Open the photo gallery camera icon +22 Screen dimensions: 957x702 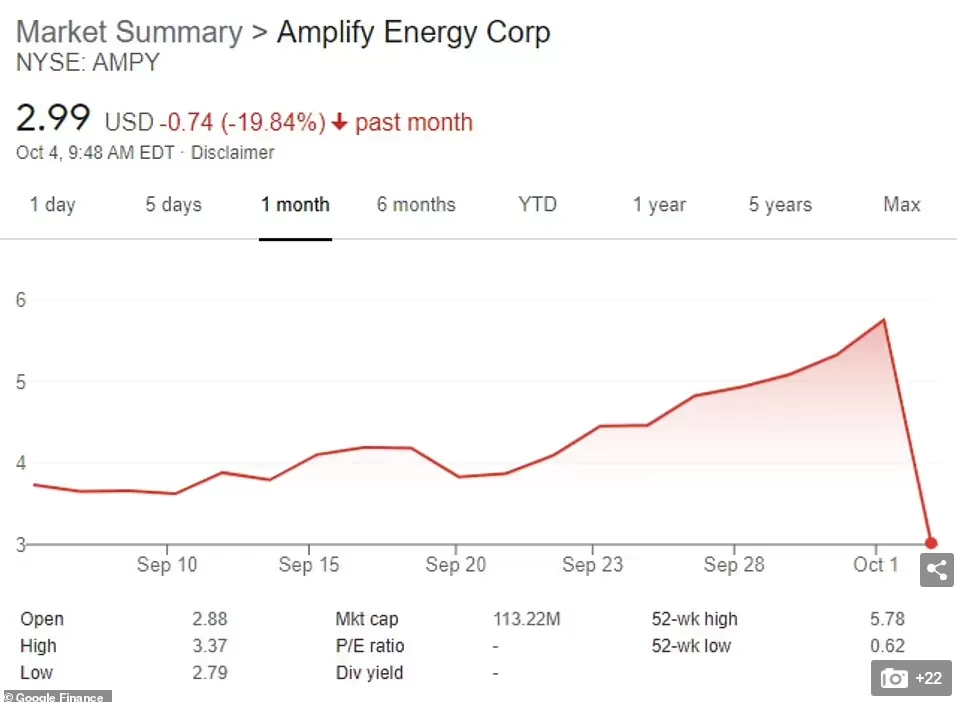[x=911, y=678]
